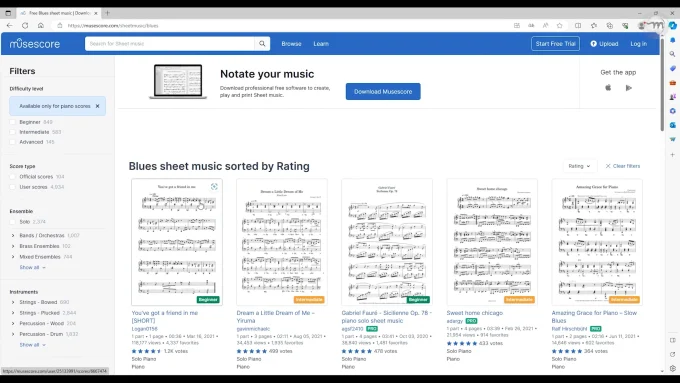This screenshot has width=680, height=383.
Task: Click the Start Free Trial button
Action: [555, 43]
